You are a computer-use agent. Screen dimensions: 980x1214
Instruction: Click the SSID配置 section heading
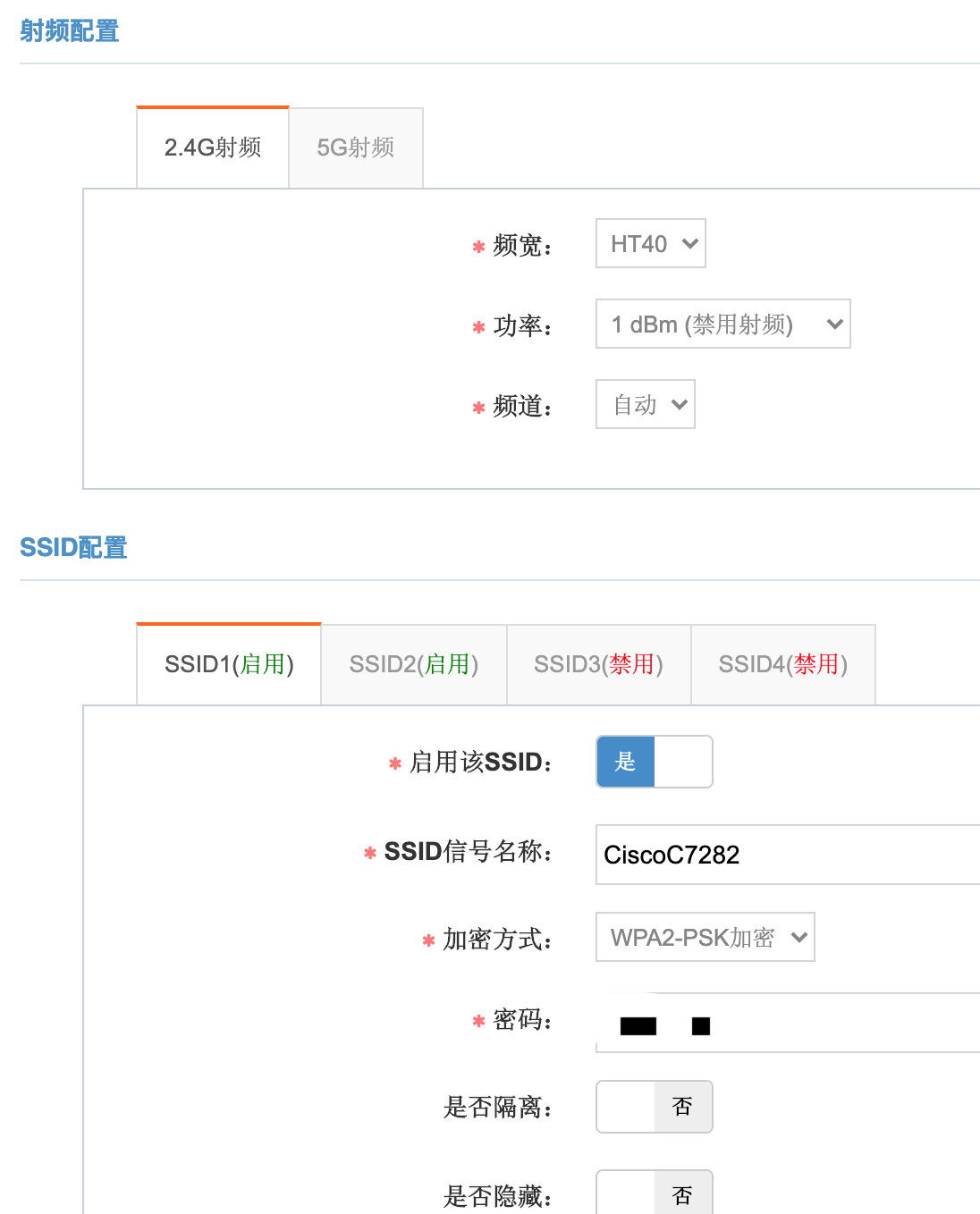73,546
